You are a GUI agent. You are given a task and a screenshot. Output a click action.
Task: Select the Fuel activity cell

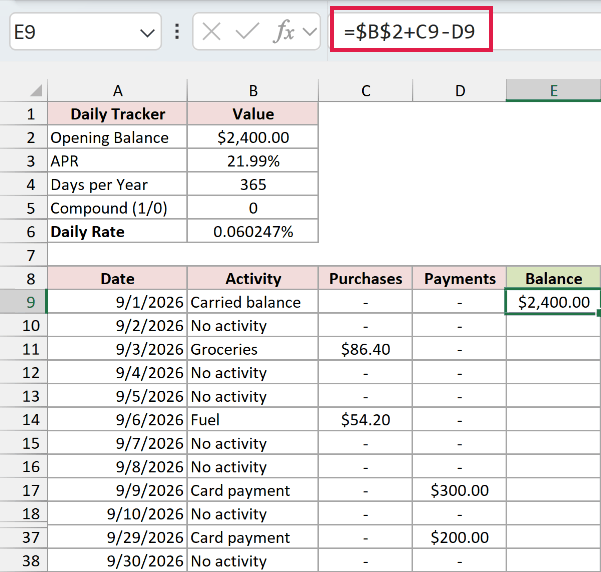[253, 419]
